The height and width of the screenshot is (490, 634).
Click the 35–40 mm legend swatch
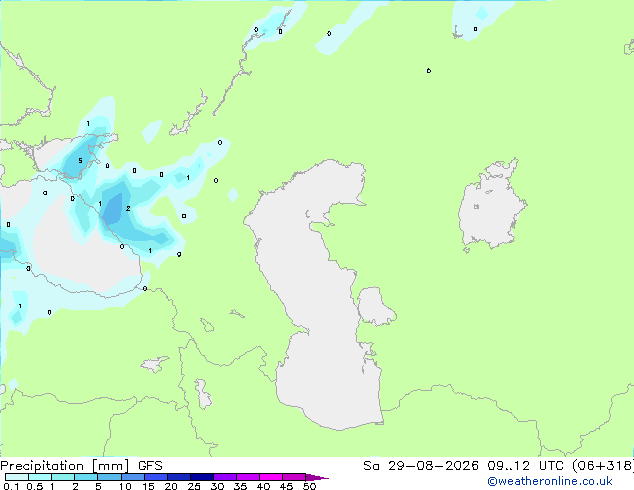click(248, 477)
